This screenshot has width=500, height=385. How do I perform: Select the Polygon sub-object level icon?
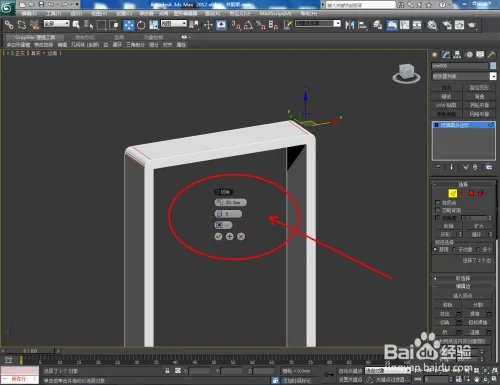pyautogui.click(x=471, y=193)
